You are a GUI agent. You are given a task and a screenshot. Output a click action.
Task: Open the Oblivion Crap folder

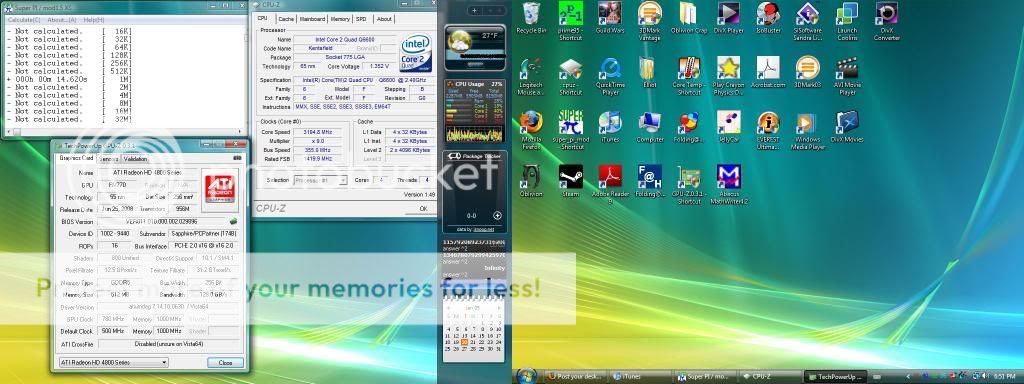click(689, 18)
